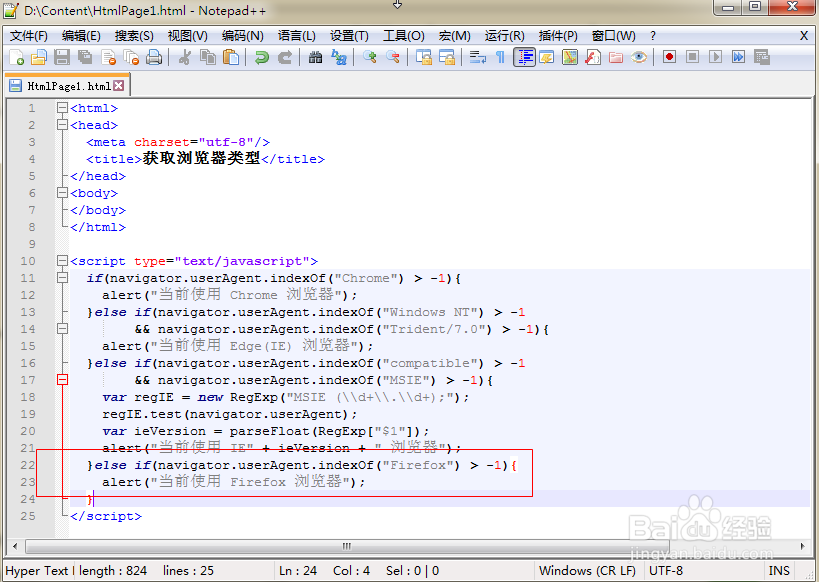Click the Open file folder icon

coord(39,57)
